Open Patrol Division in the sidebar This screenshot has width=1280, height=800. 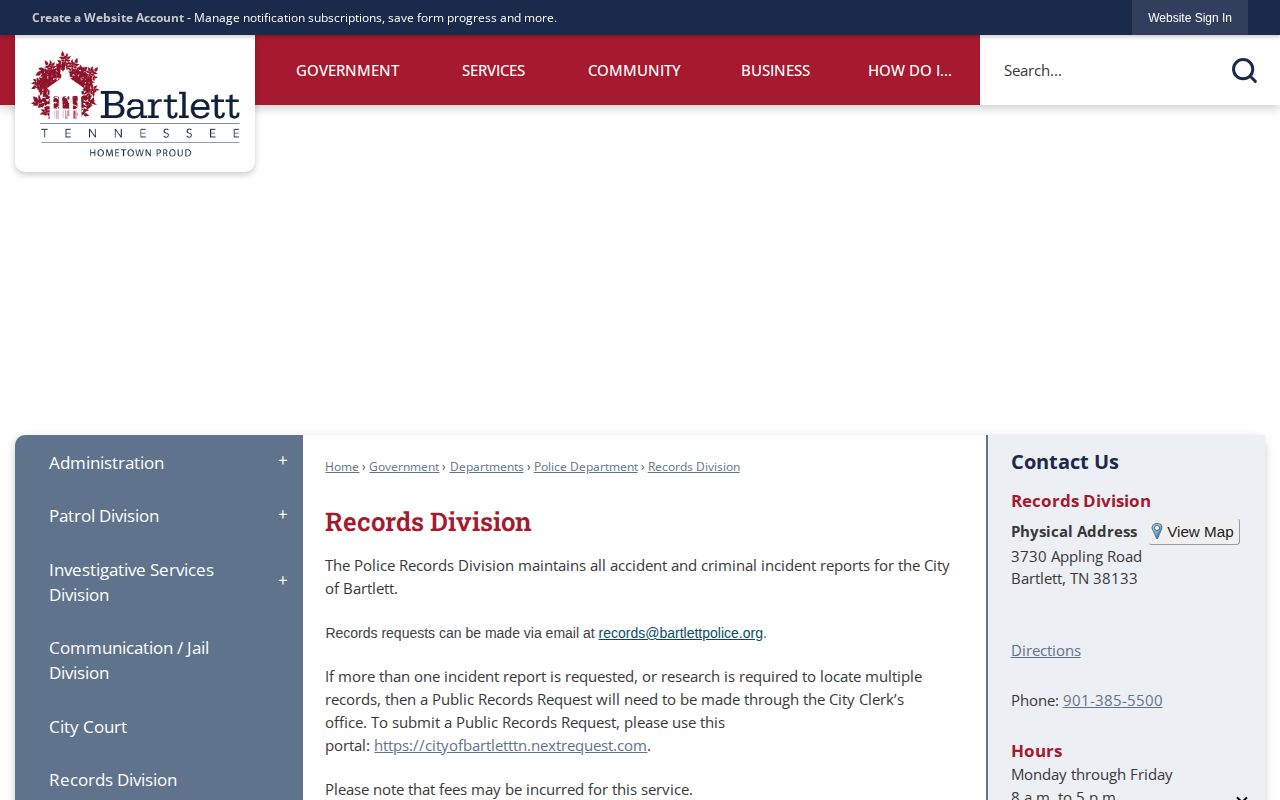click(104, 516)
